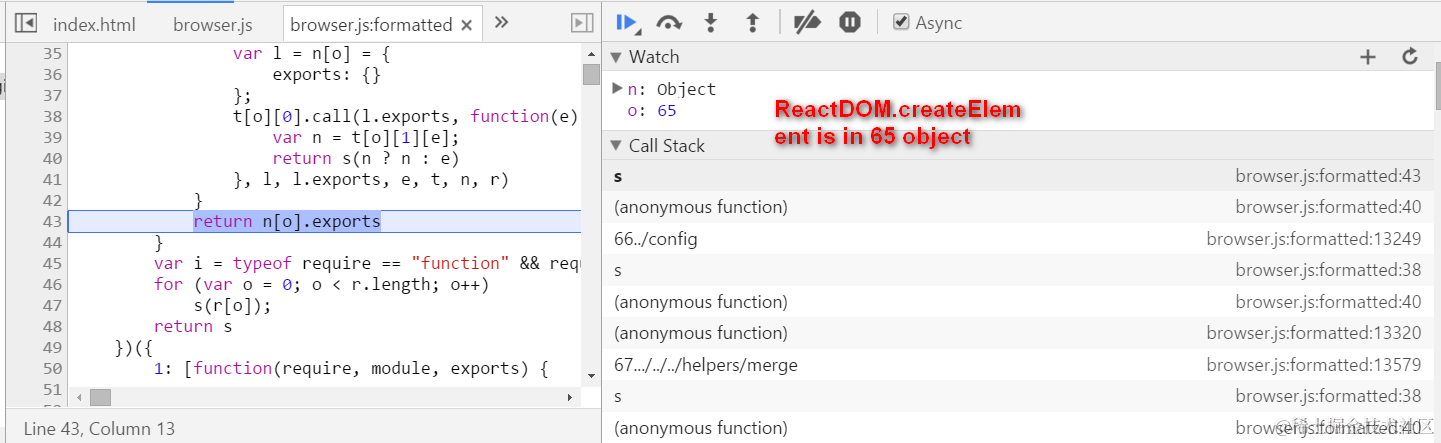Screen dimensions: 1441x443
Task: Open browser.js:formatted:13320 source link
Action: coord(1314,333)
